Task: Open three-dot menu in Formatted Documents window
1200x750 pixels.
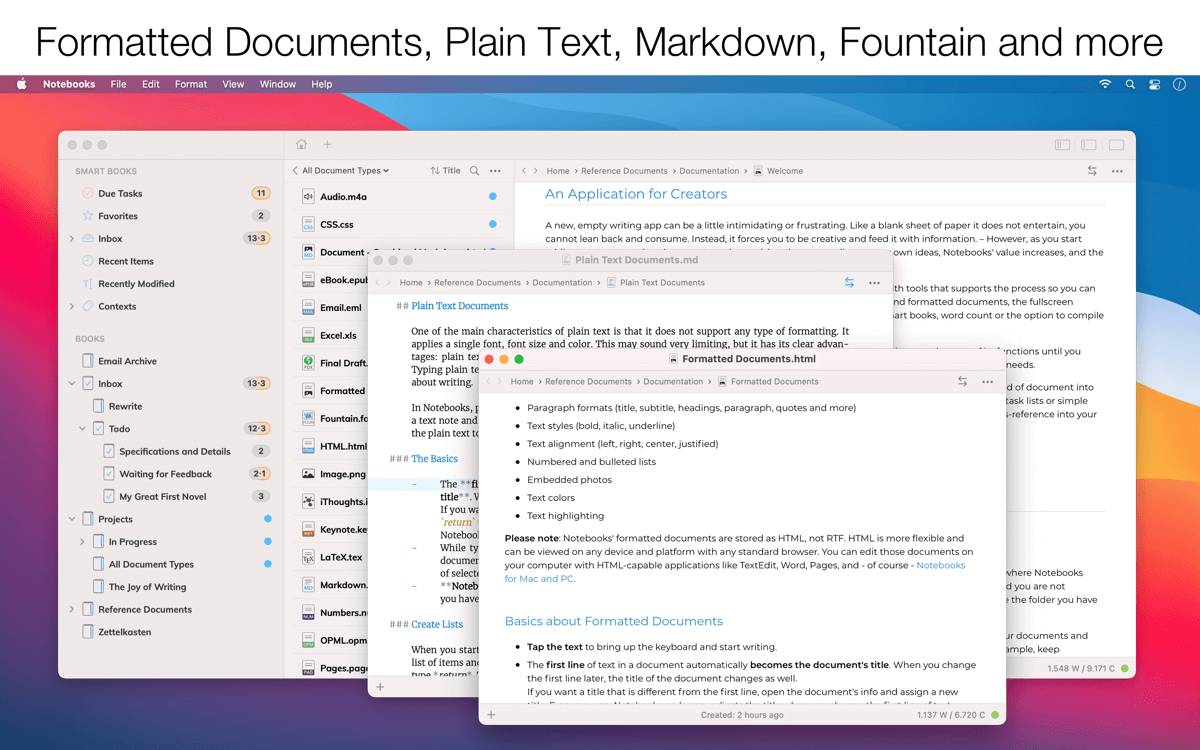Action: tap(987, 381)
